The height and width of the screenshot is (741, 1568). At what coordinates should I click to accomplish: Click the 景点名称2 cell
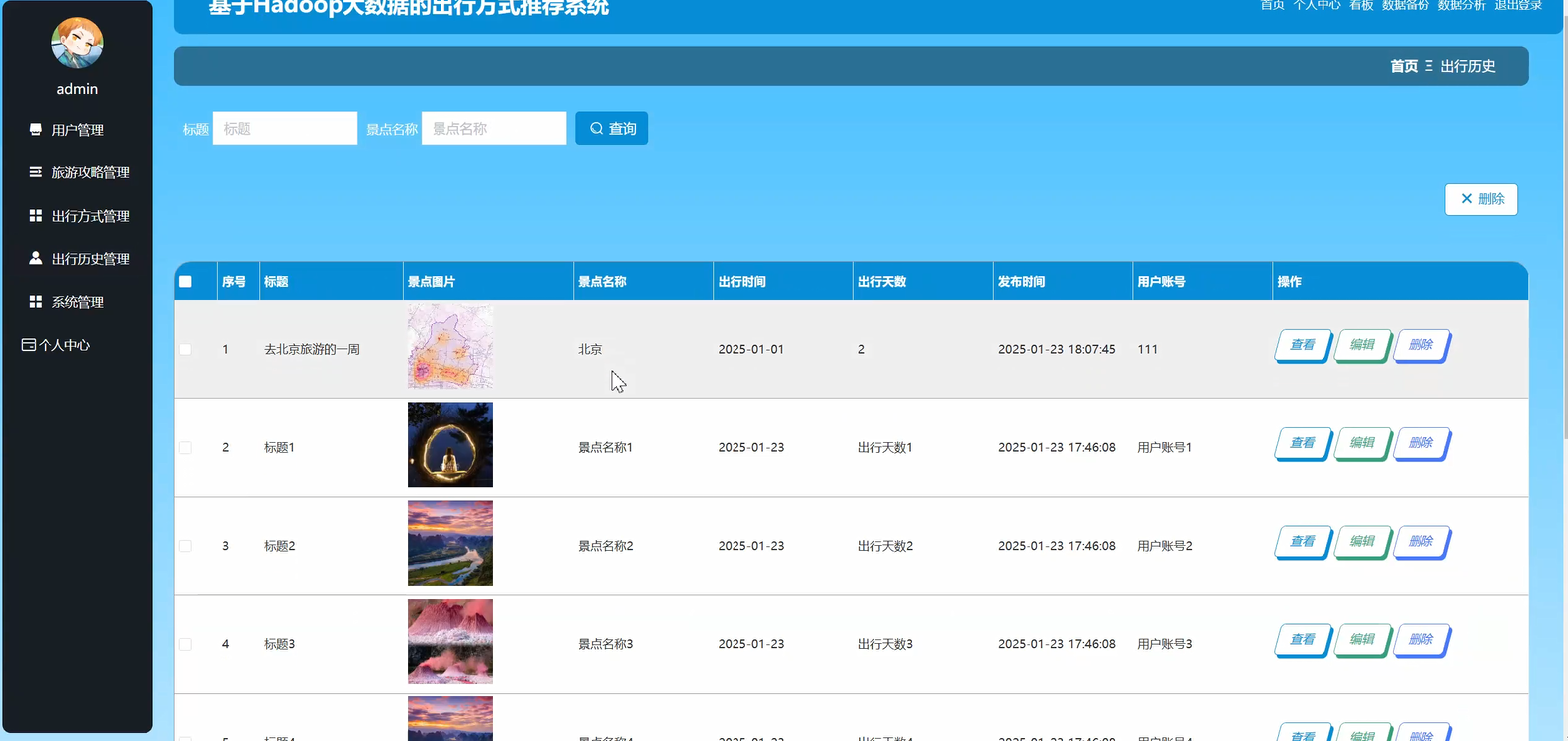coord(606,546)
